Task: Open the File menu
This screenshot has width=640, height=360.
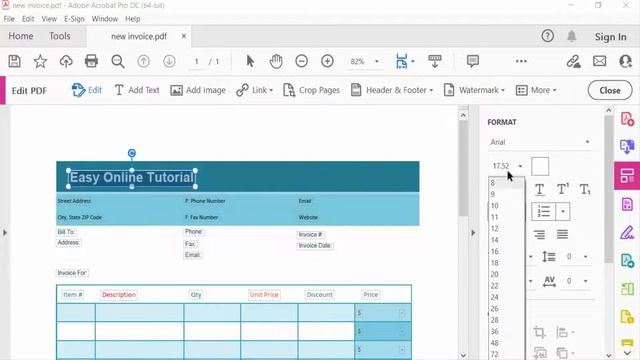Action: [x=9, y=19]
